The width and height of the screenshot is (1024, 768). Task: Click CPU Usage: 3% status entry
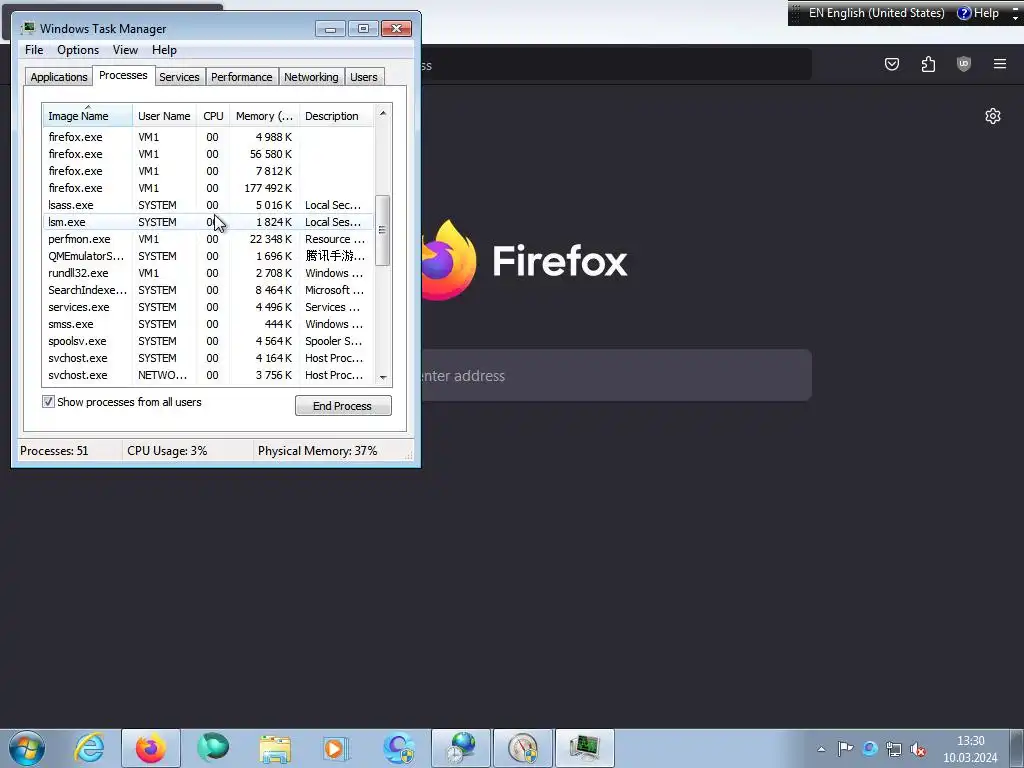[x=167, y=451]
